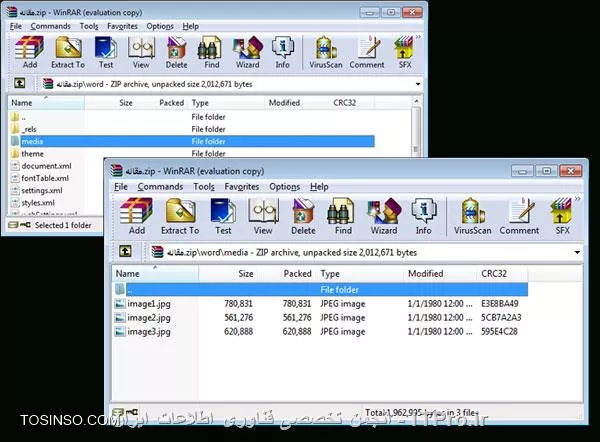The width and height of the screenshot is (600, 442).
Task: Click Test icon in back WinRAR window
Action: coord(106,52)
